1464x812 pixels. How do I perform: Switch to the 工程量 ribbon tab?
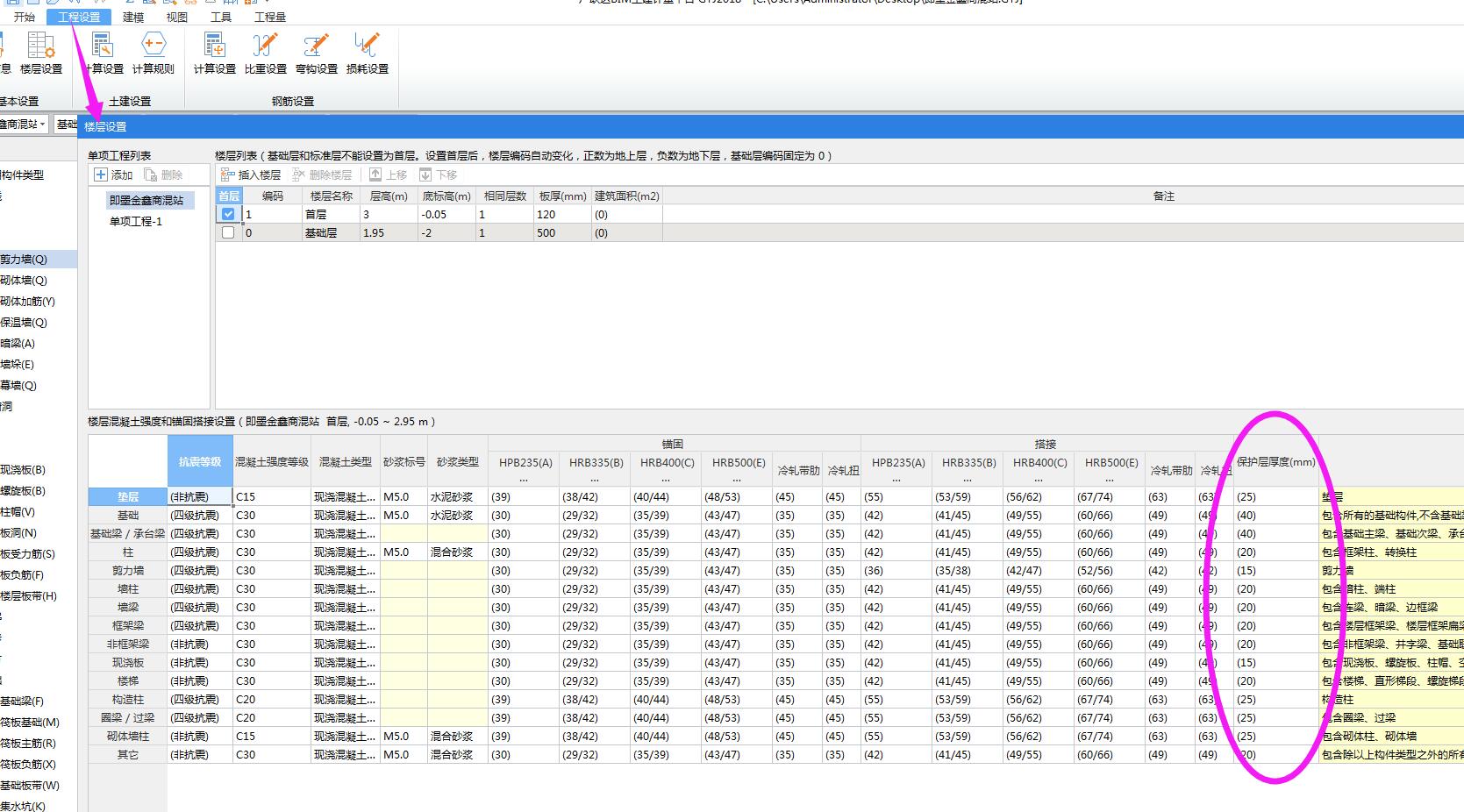coord(270,17)
